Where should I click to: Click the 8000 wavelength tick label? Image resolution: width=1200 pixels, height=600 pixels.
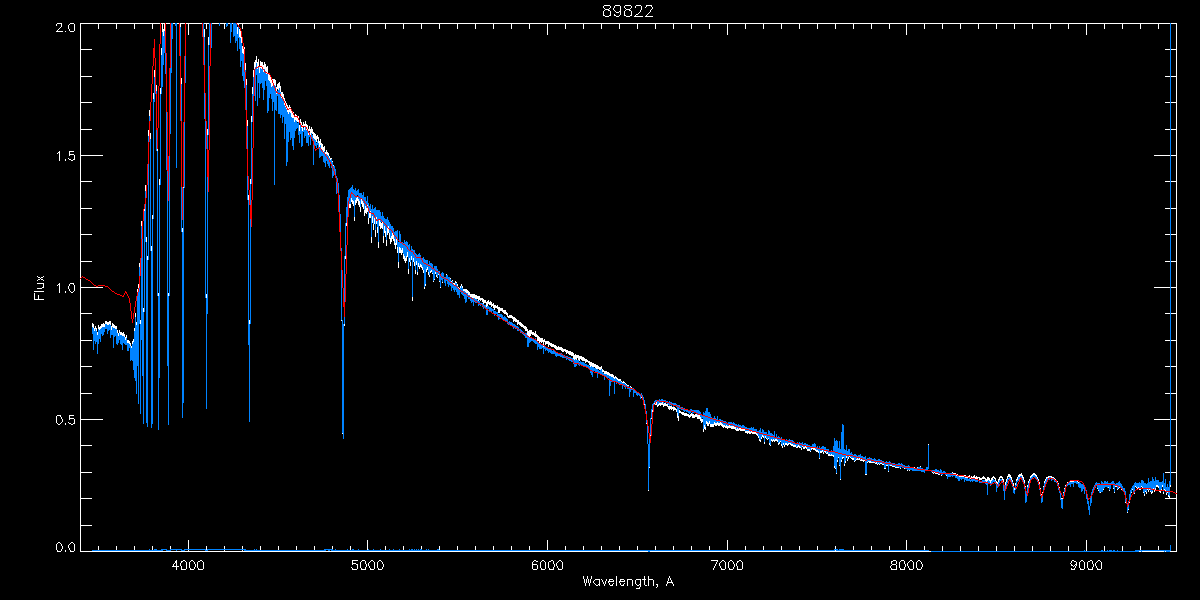[x=907, y=564]
